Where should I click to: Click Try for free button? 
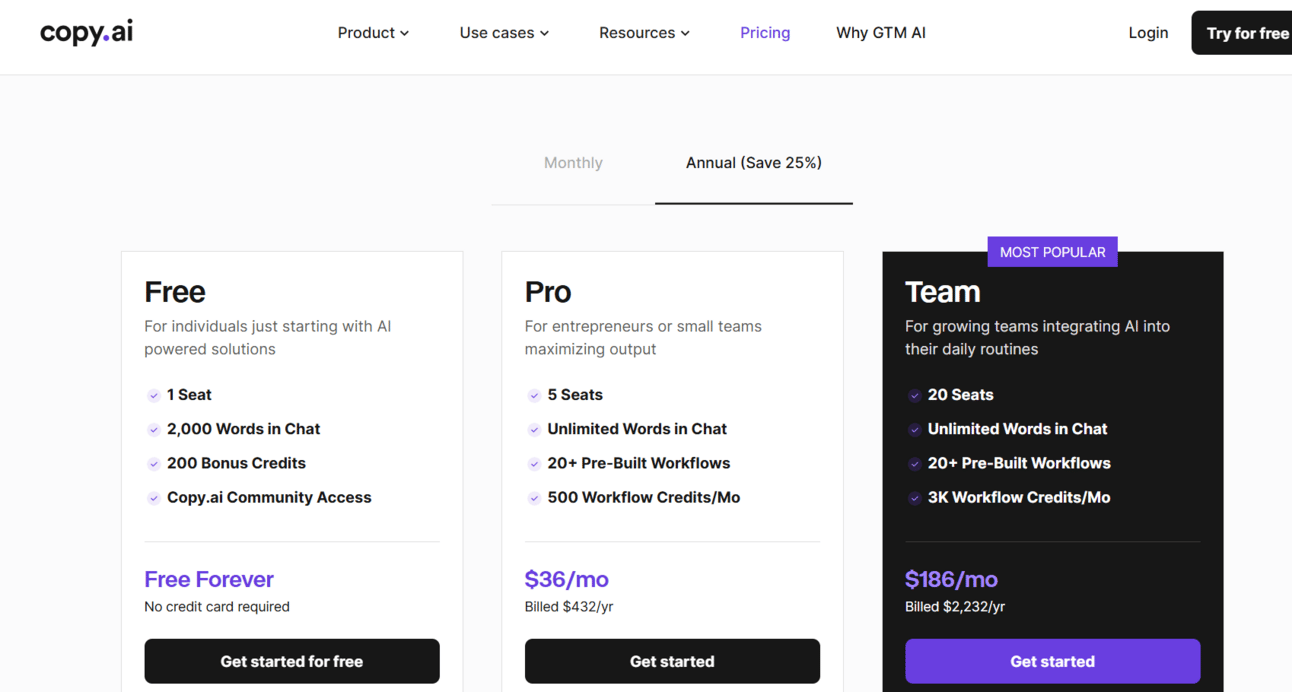coord(1245,33)
